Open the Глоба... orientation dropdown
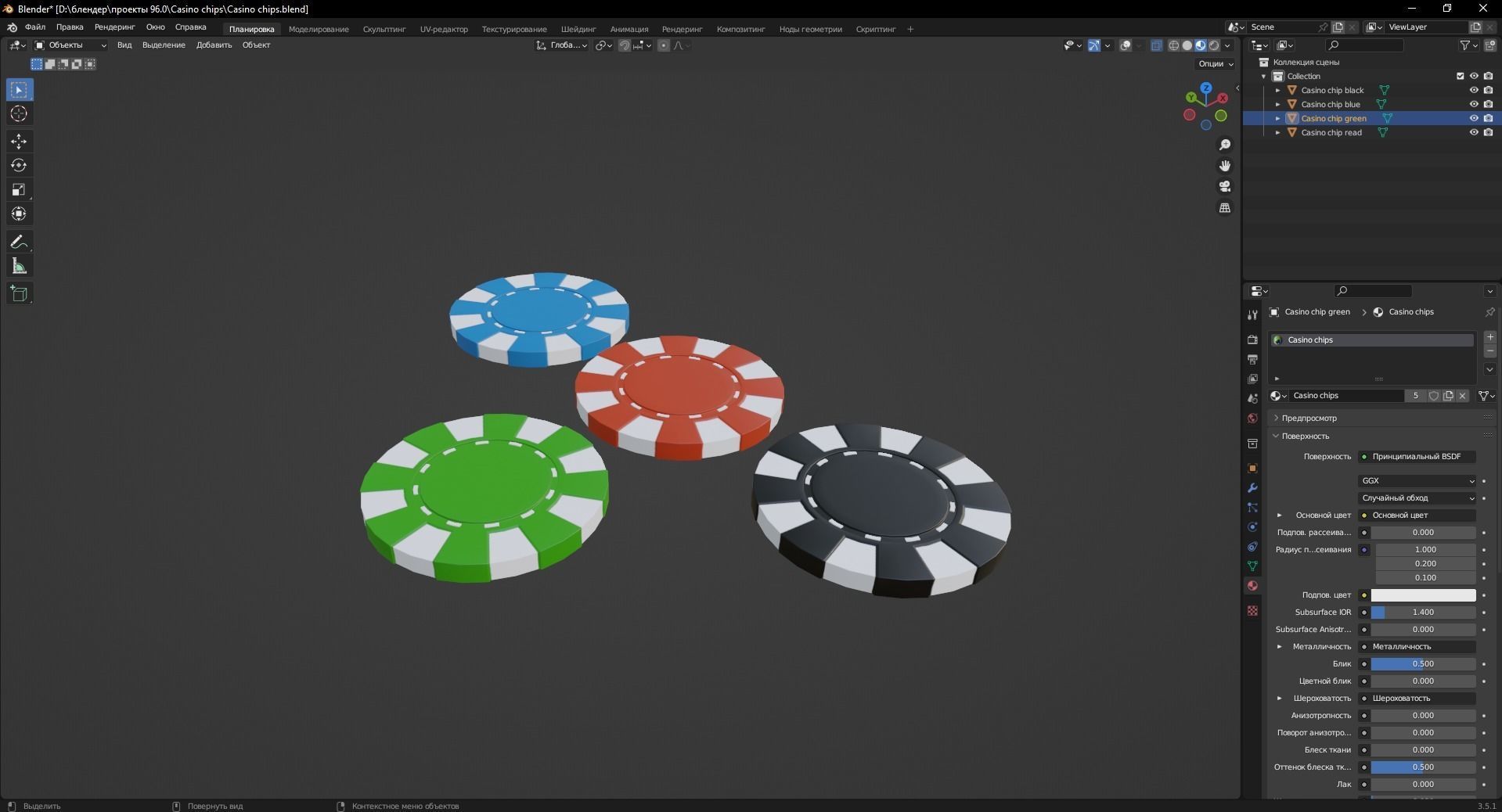This screenshot has width=1502, height=812. pos(562,45)
